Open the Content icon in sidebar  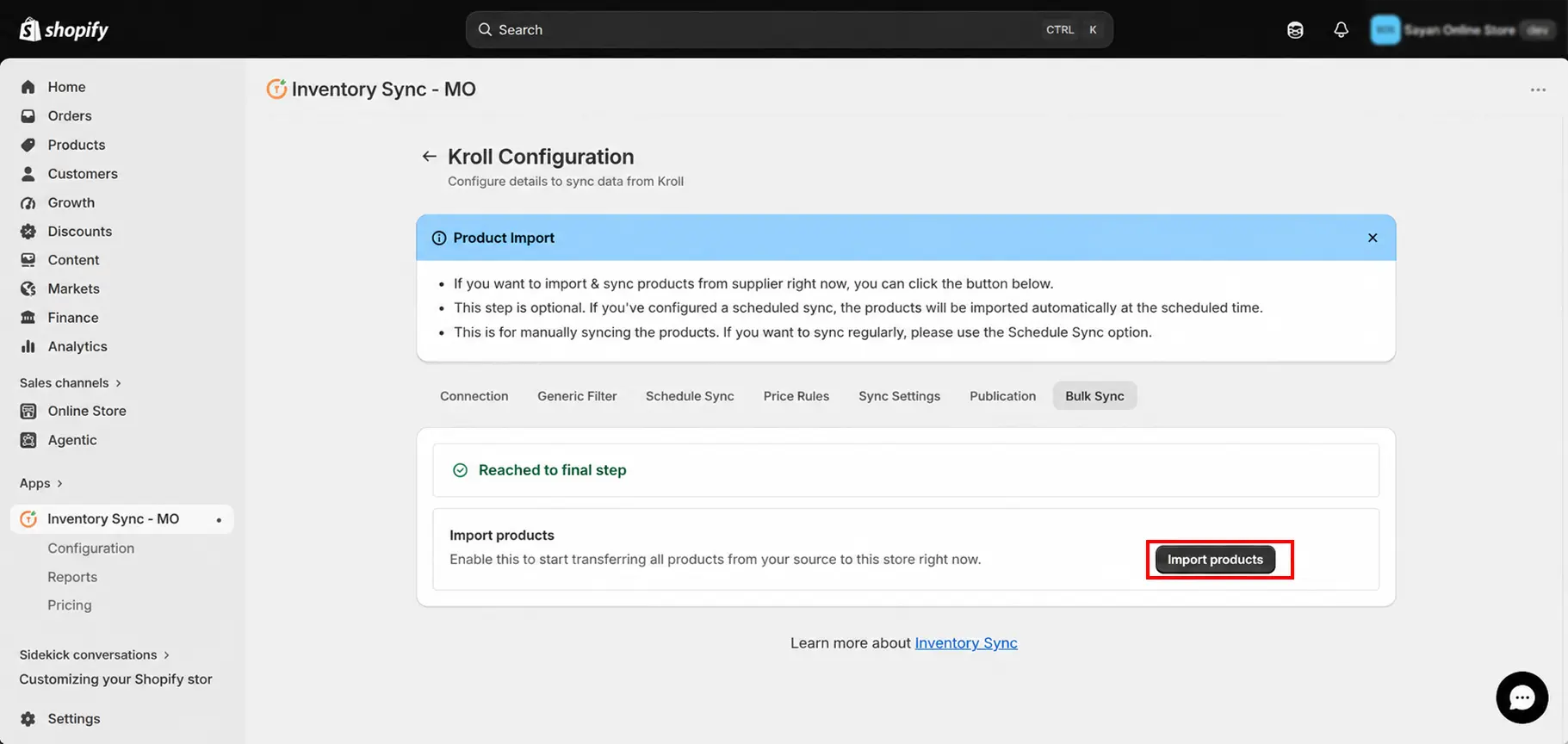[x=28, y=259]
